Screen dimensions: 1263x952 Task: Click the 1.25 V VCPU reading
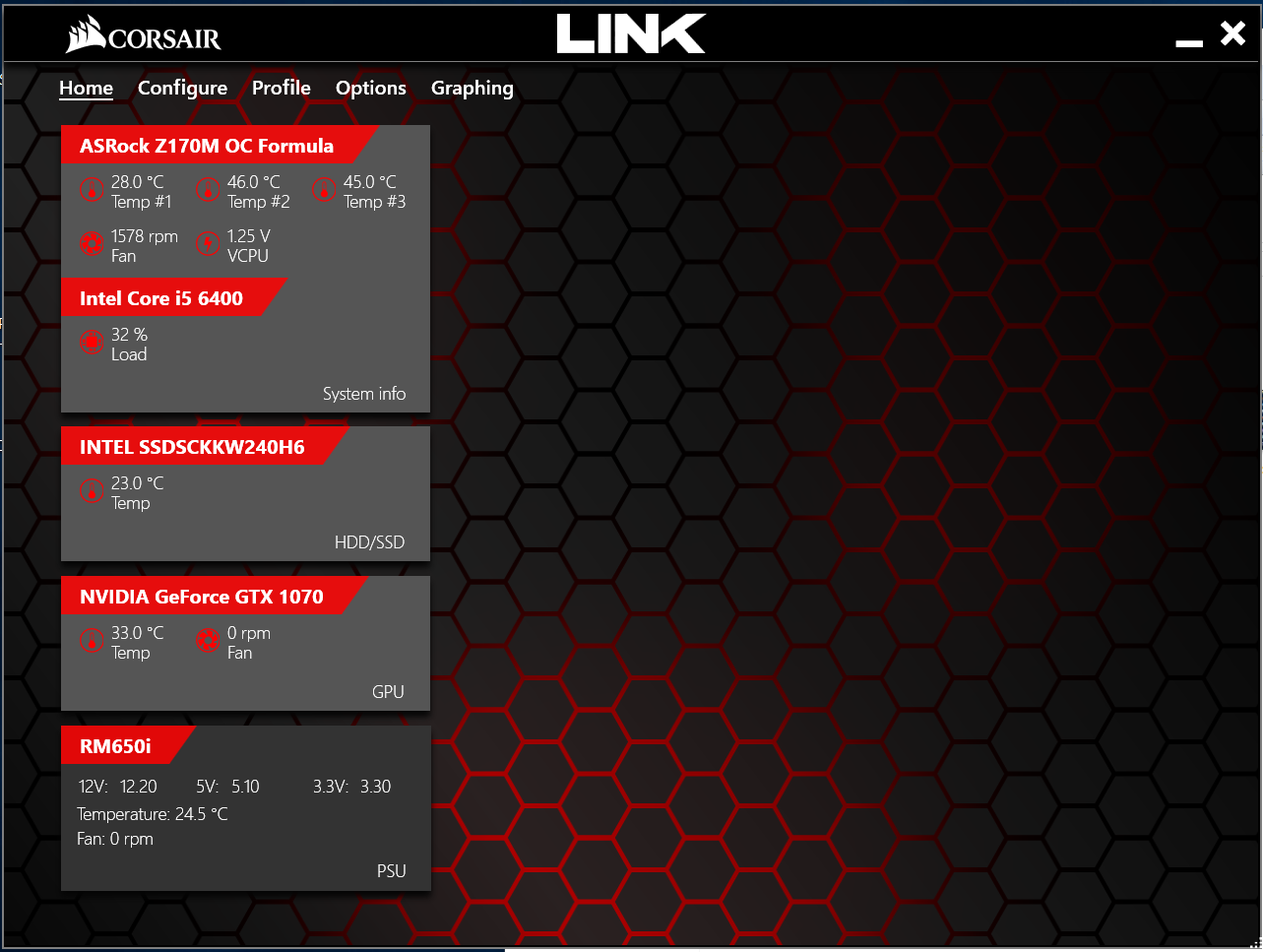click(248, 245)
